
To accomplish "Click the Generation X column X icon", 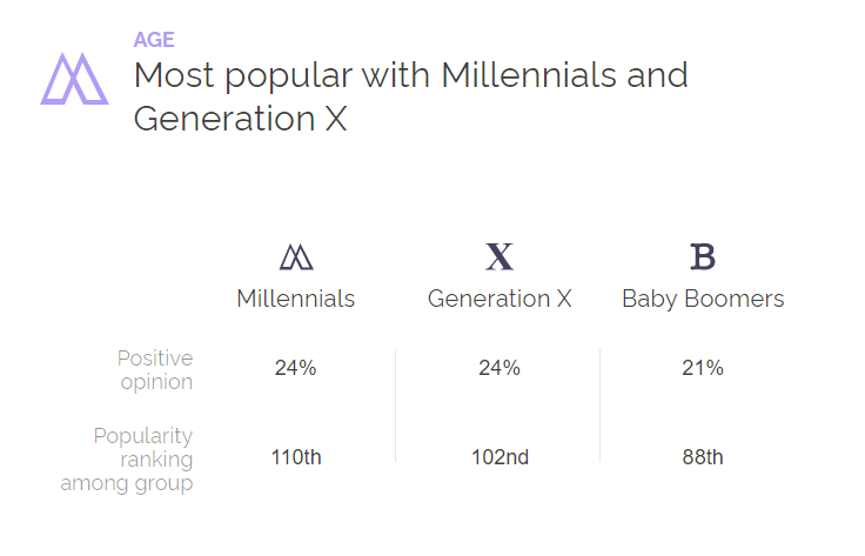I will pyautogui.click(x=499, y=257).
